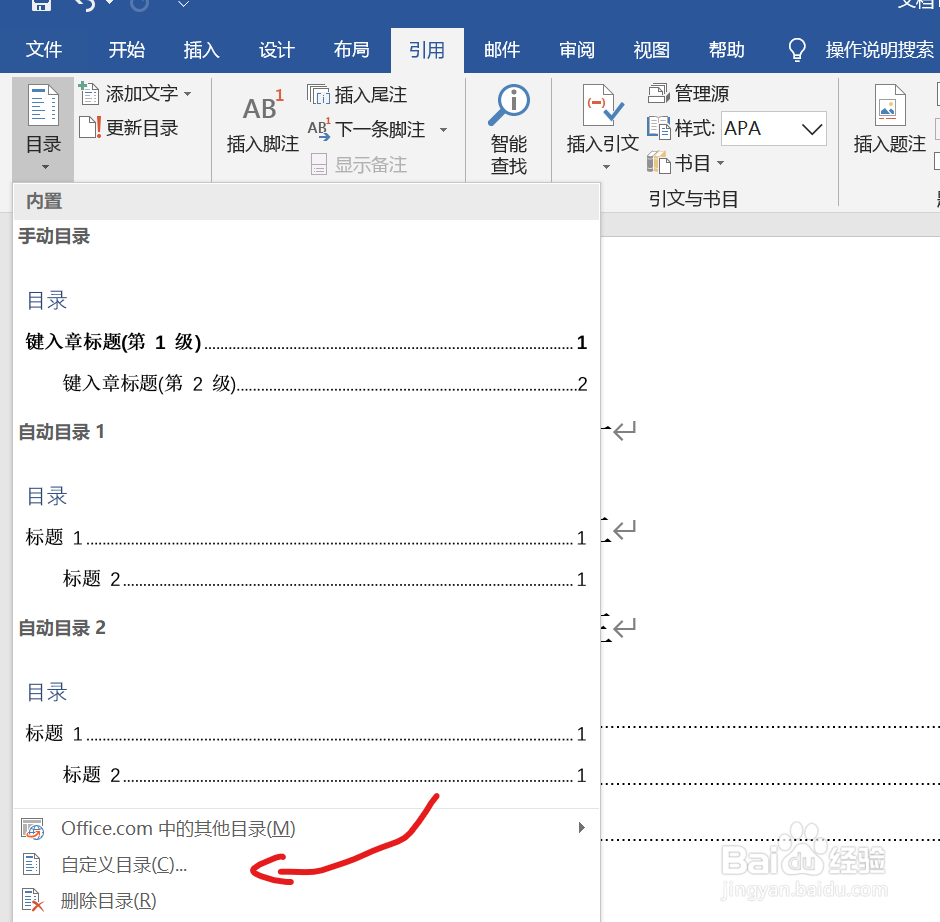Click the 操作说明搜索 search feature
This screenshot has height=922, width=940.
pyautogui.click(x=880, y=49)
